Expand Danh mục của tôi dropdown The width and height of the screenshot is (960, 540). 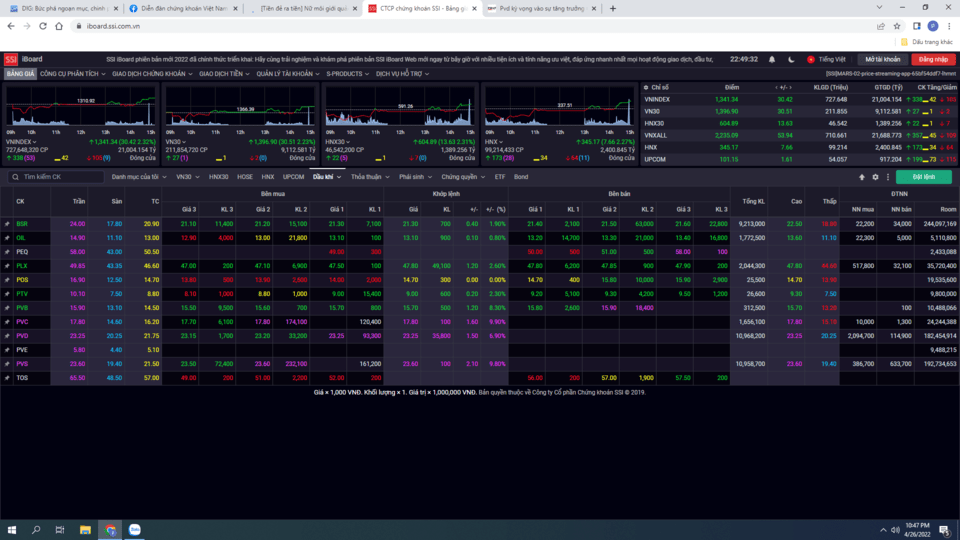[138, 177]
